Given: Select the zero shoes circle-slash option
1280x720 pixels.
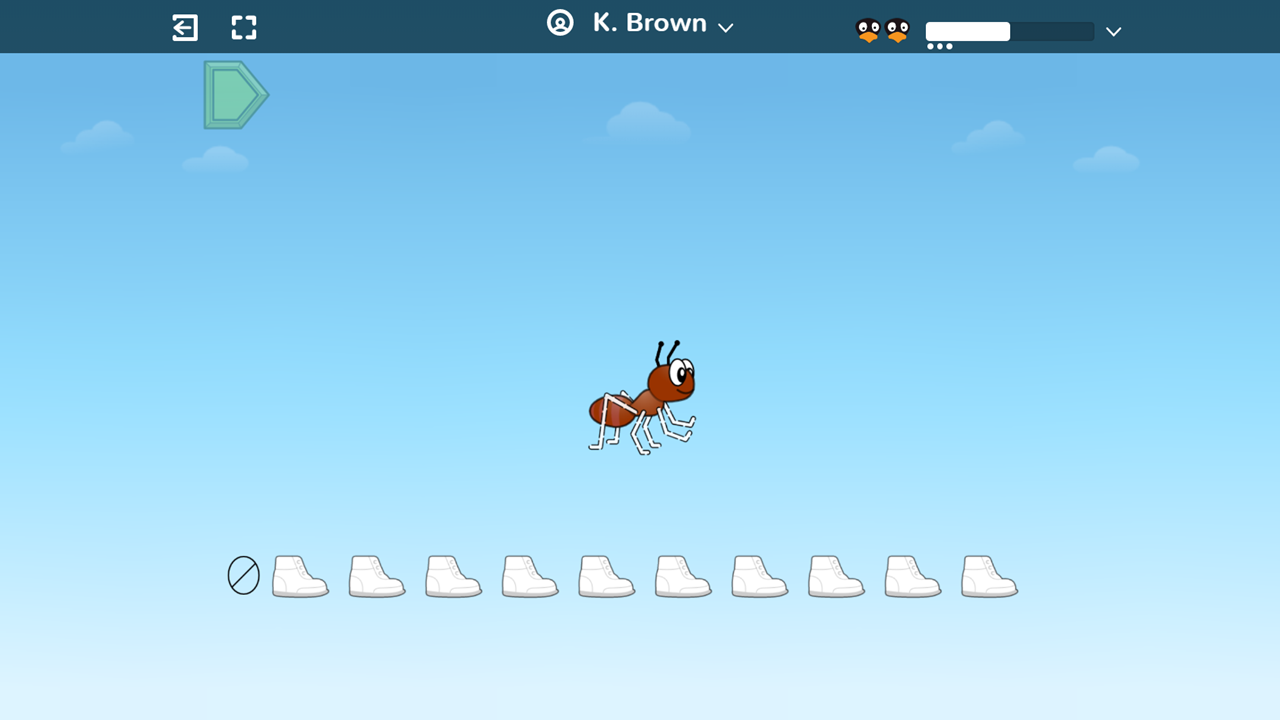Looking at the screenshot, I should pyautogui.click(x=244, y=576).
